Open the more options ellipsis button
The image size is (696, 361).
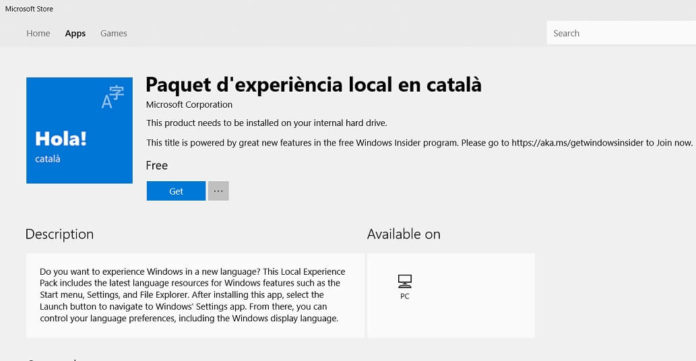(x=218, y=191)
